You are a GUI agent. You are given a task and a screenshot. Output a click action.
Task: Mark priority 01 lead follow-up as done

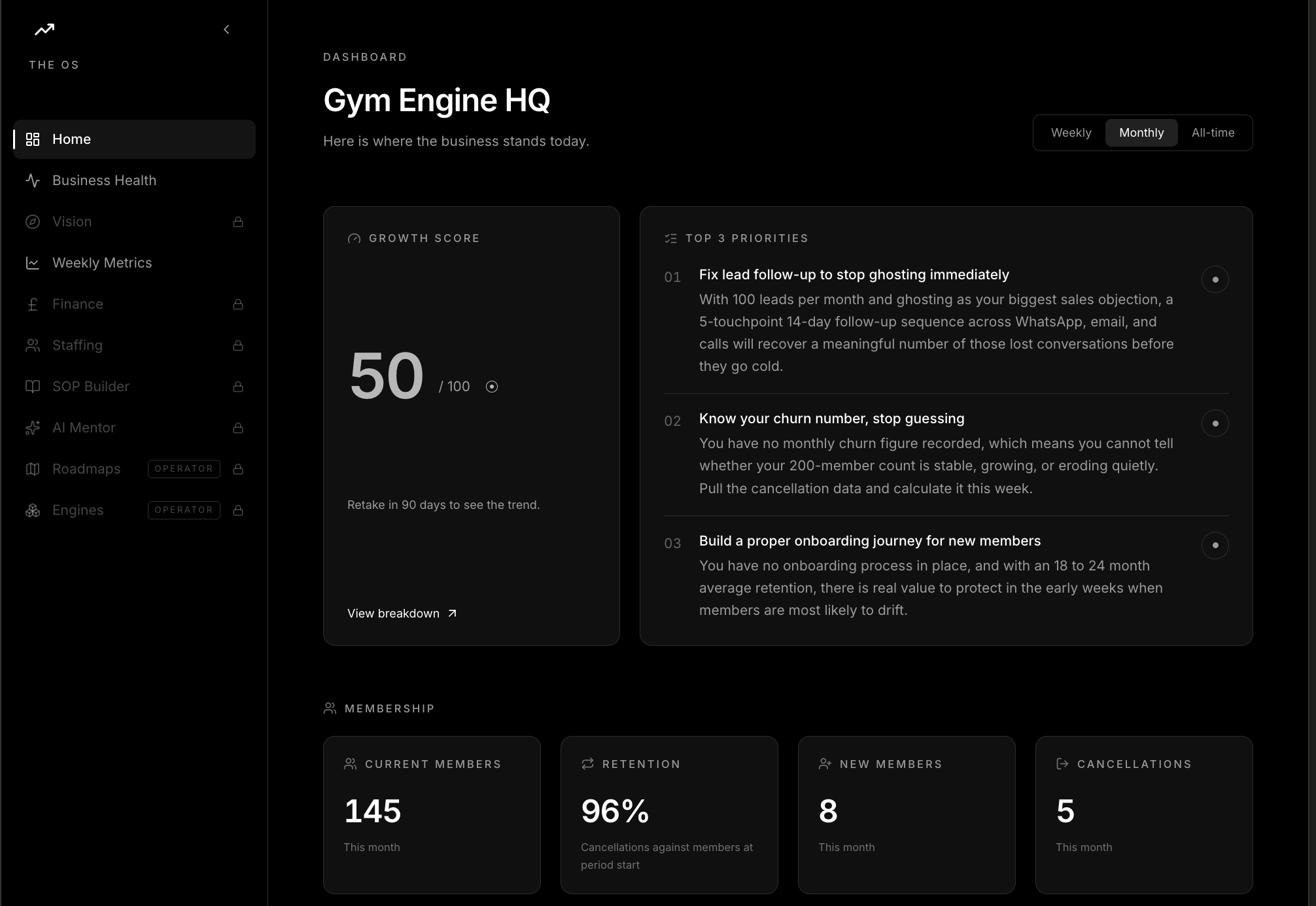click(x=1215, y=279)
